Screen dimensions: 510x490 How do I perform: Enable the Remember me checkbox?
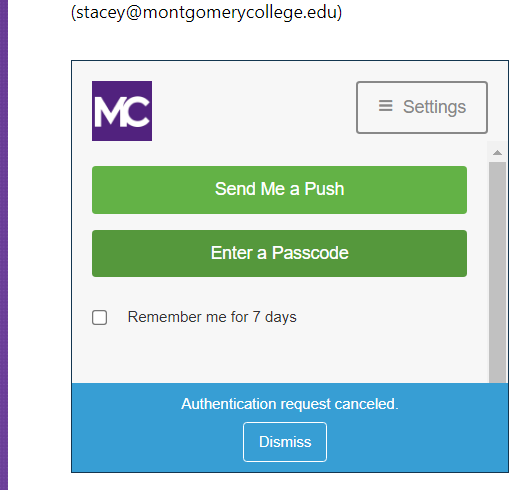point(99,317)
